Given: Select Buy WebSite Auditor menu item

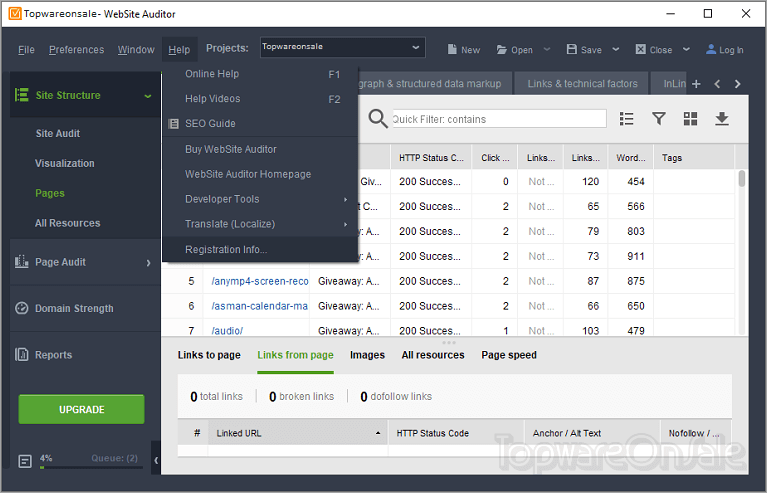Looking at the screenshot, I should click(260, 149).
